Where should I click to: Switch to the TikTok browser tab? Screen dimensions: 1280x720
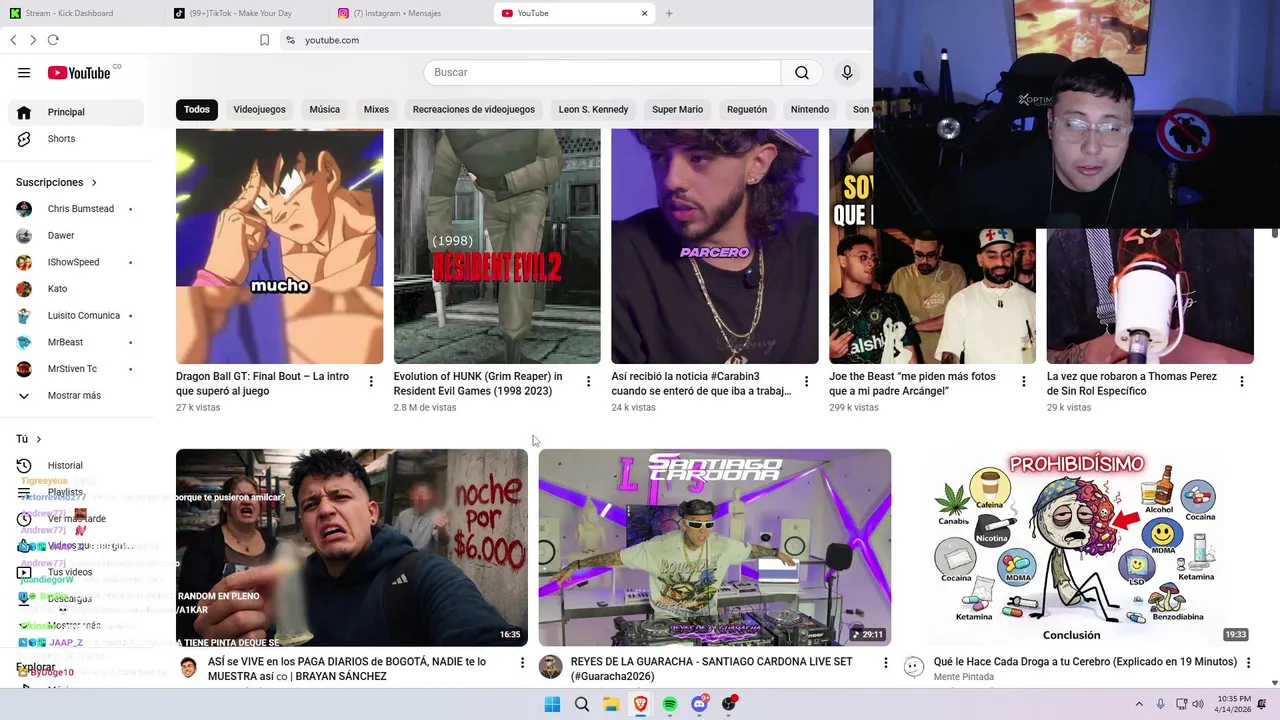246,13
